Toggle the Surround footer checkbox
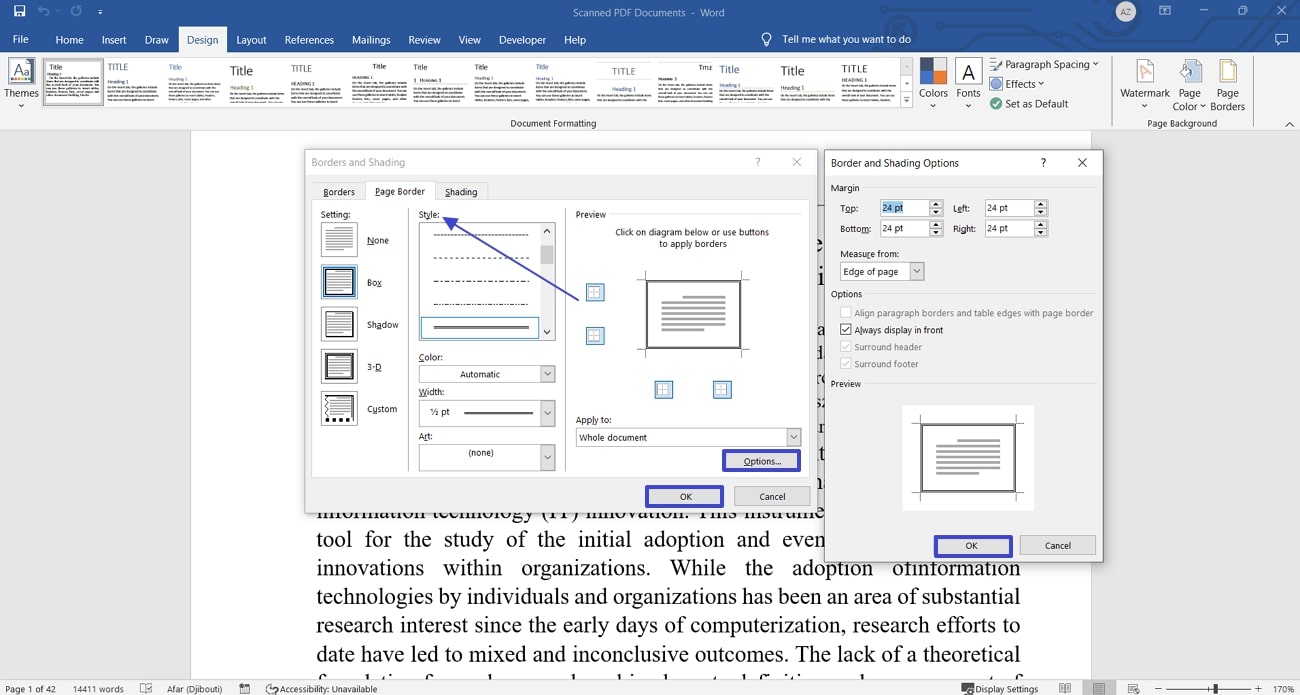 (846, 363)
